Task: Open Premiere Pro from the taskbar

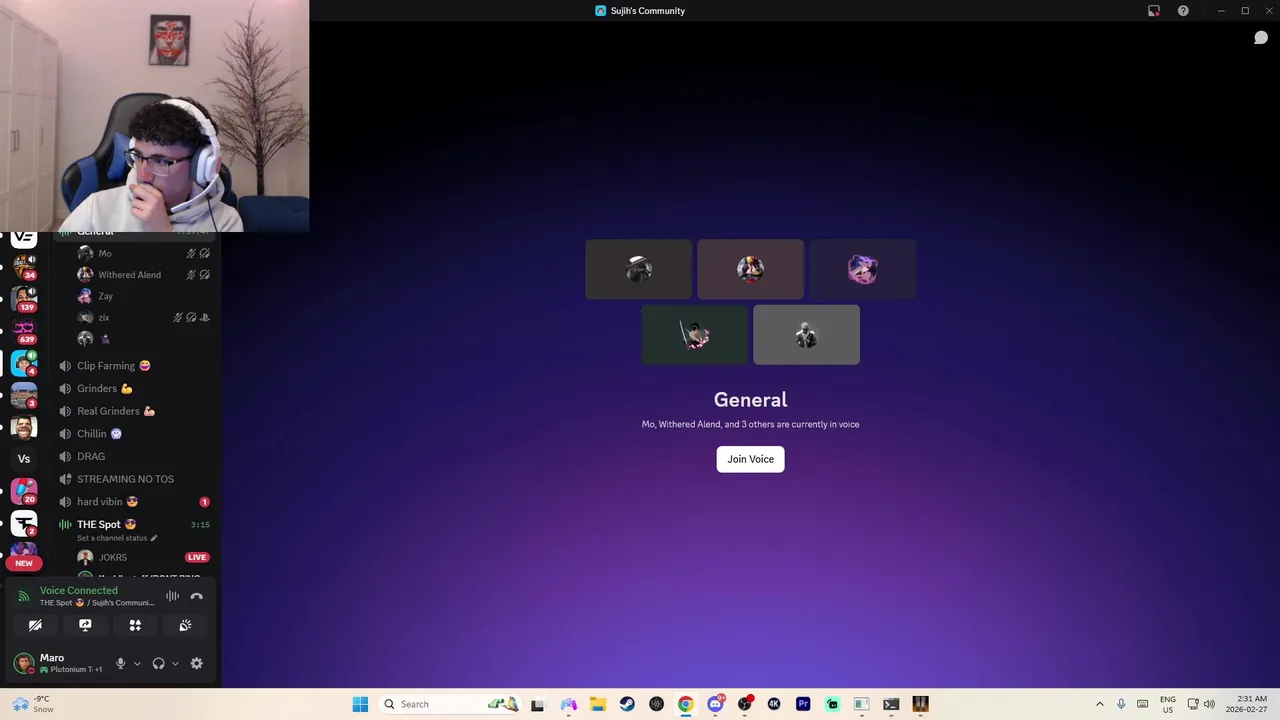Action: pyautogui.click(x=803, y=704)
